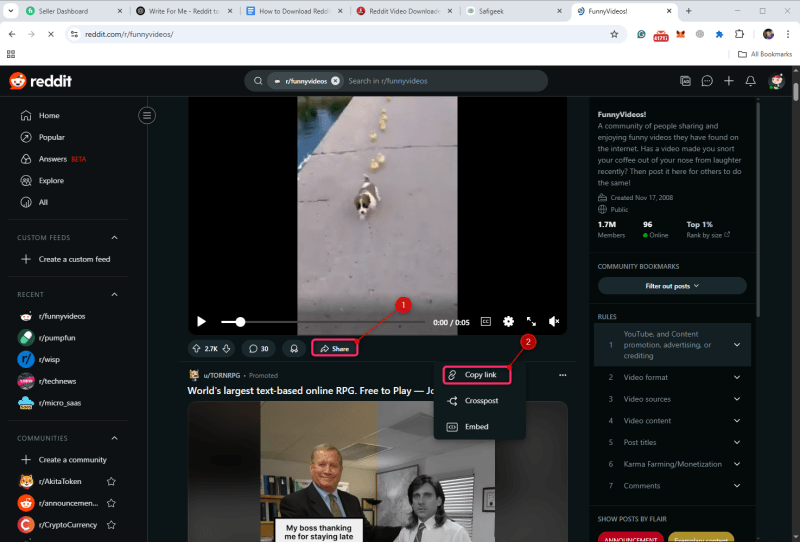
Task: Select Copy link in share menu
Action: (x=477, y=375)
